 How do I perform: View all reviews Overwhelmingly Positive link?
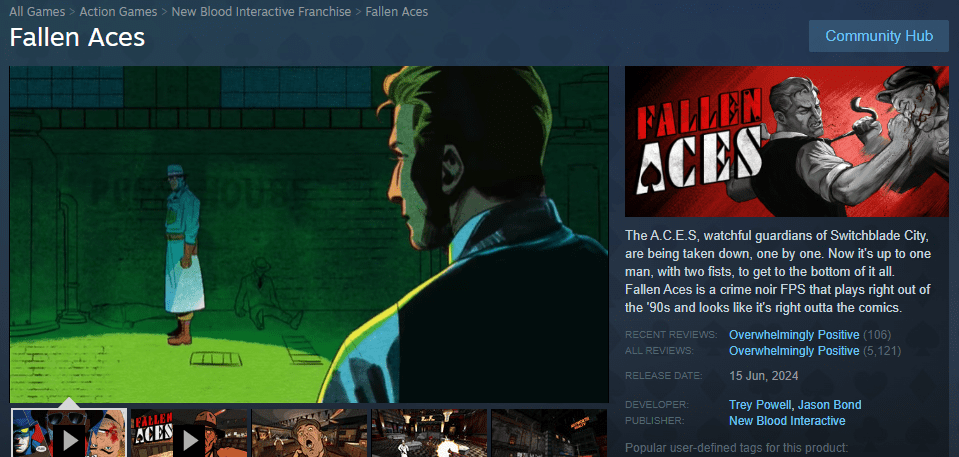click(x=794, y=351)
